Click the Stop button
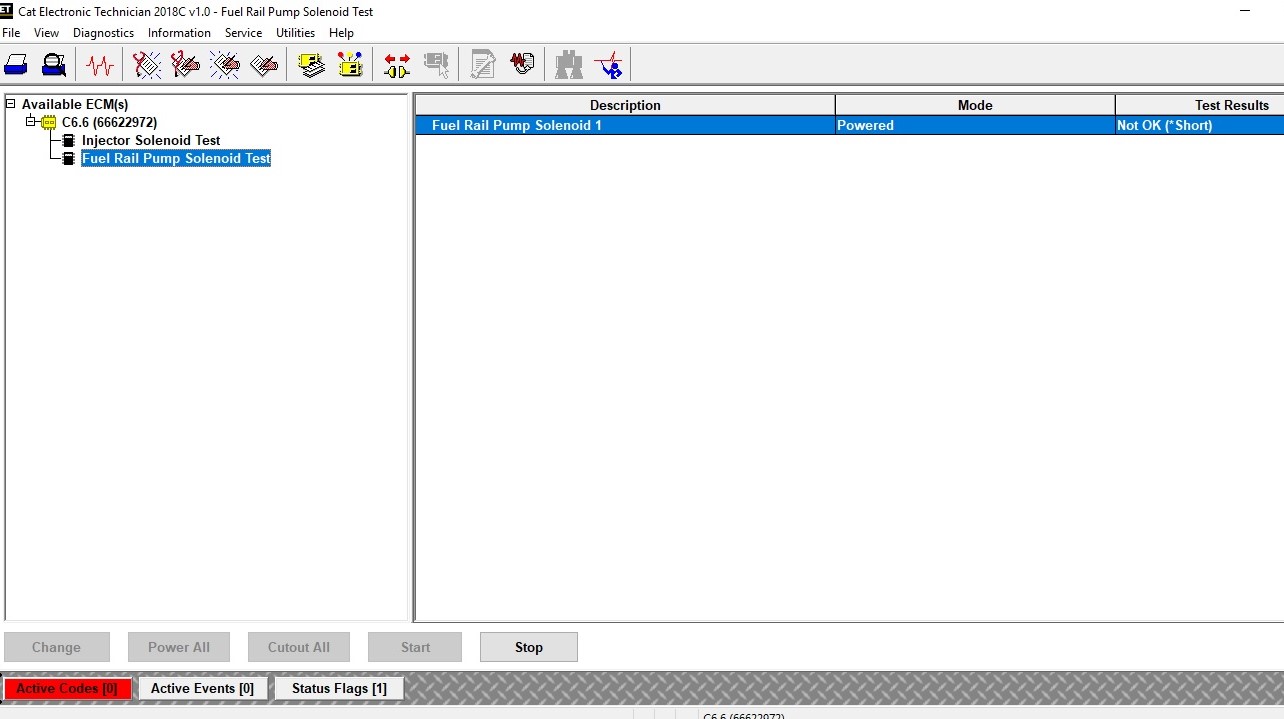Image resolution: width=1284 pixels, height=719 pixels. 529,647
